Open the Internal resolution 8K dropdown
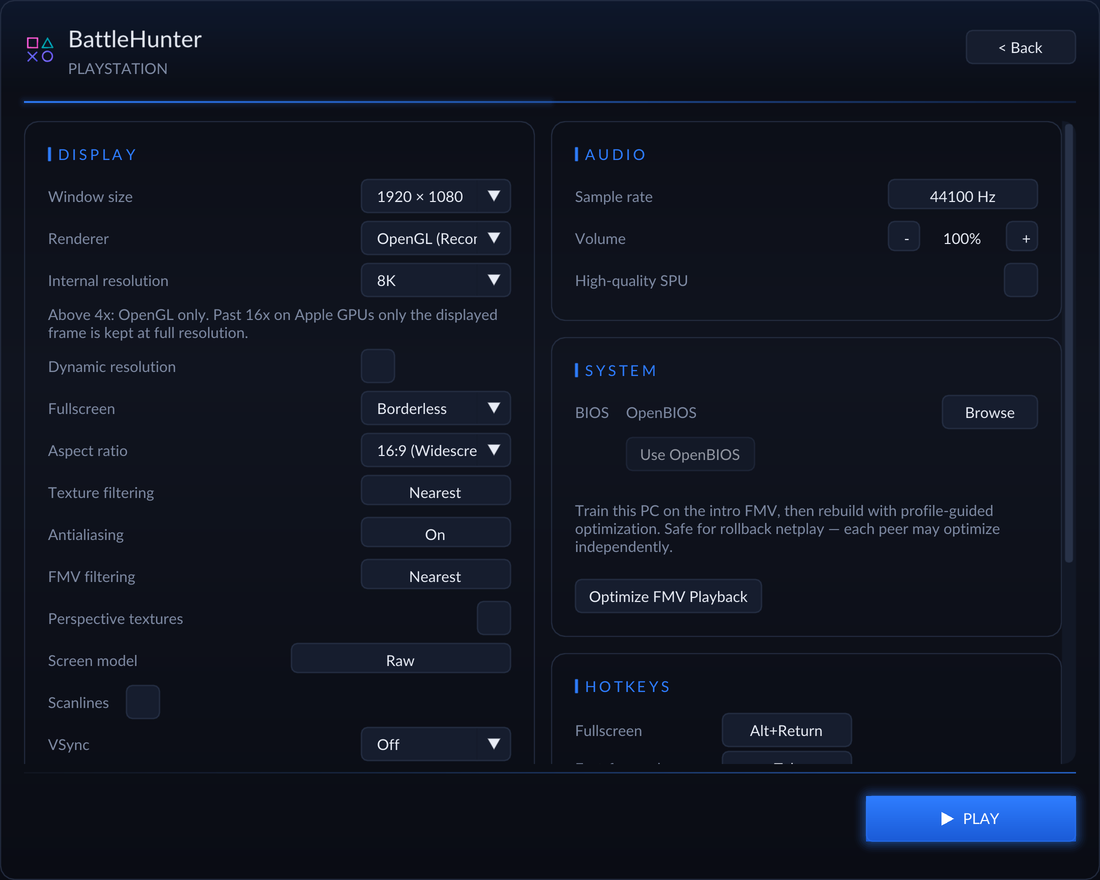The height and width of the screenshot is (880, 1100). [436, 281]
